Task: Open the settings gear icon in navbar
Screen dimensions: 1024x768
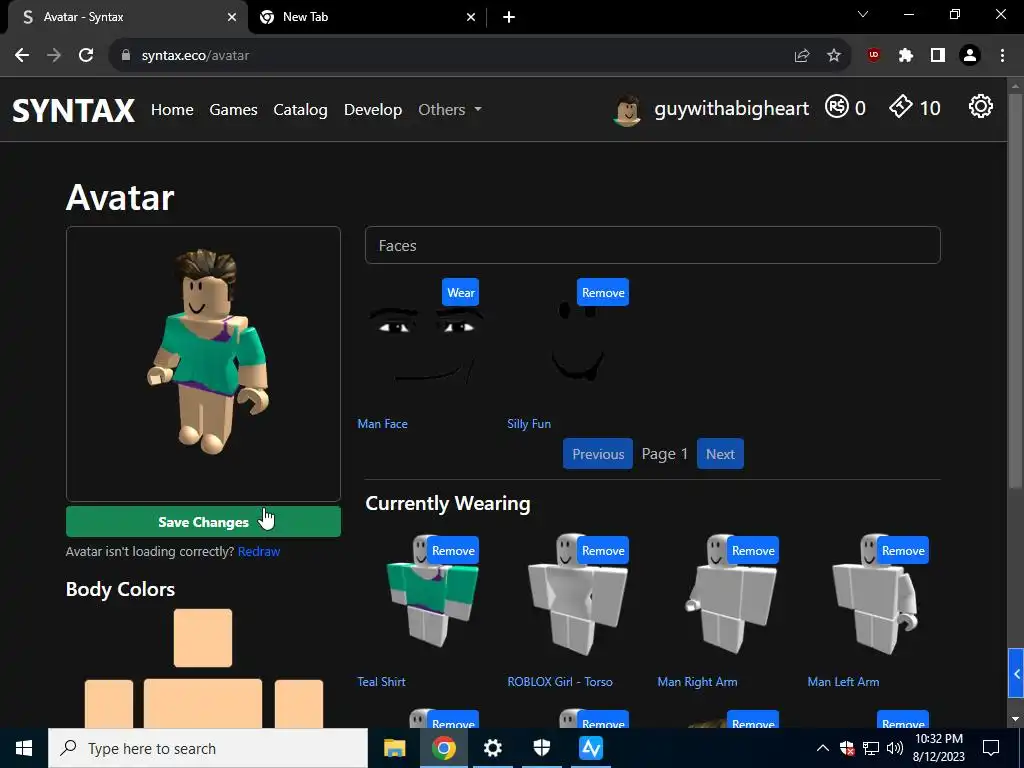Action: 980,106
